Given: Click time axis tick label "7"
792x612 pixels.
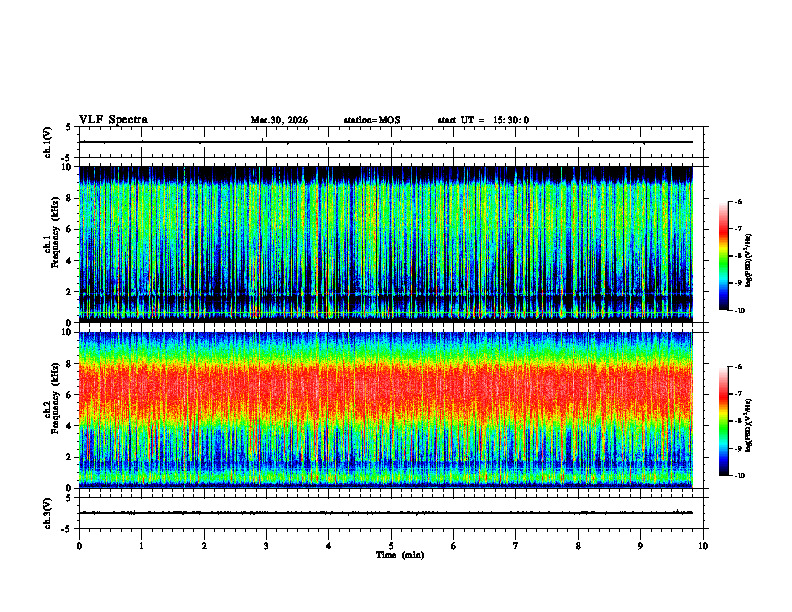Looking at the screenshot, I should (516, 546).
